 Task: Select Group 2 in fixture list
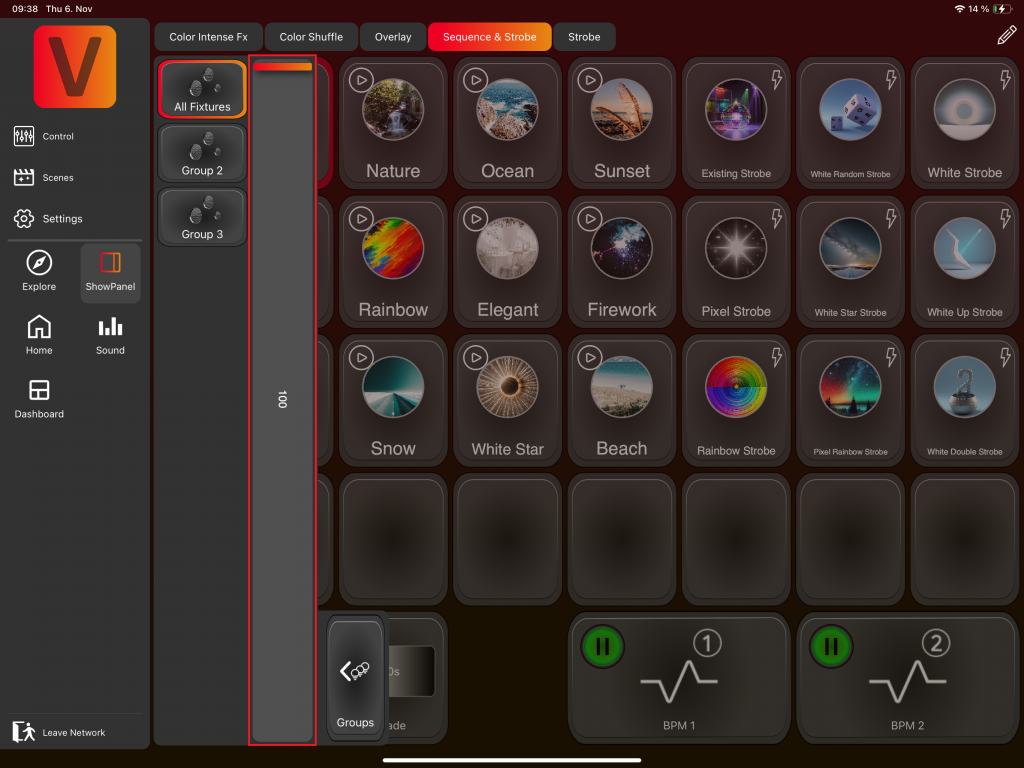click(202, 154)
